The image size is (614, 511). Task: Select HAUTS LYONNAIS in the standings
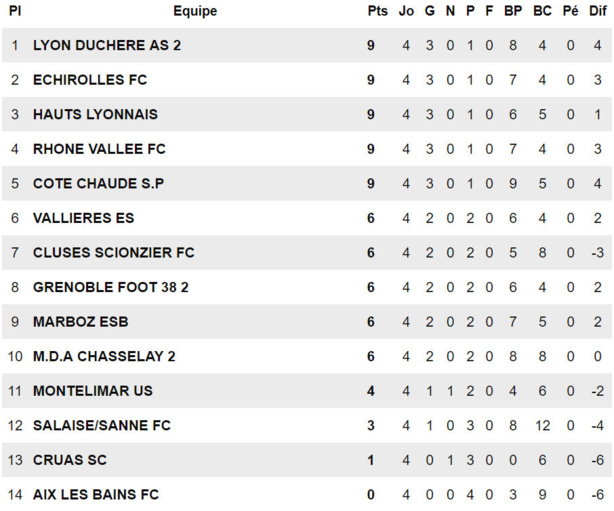click(95, 114)
